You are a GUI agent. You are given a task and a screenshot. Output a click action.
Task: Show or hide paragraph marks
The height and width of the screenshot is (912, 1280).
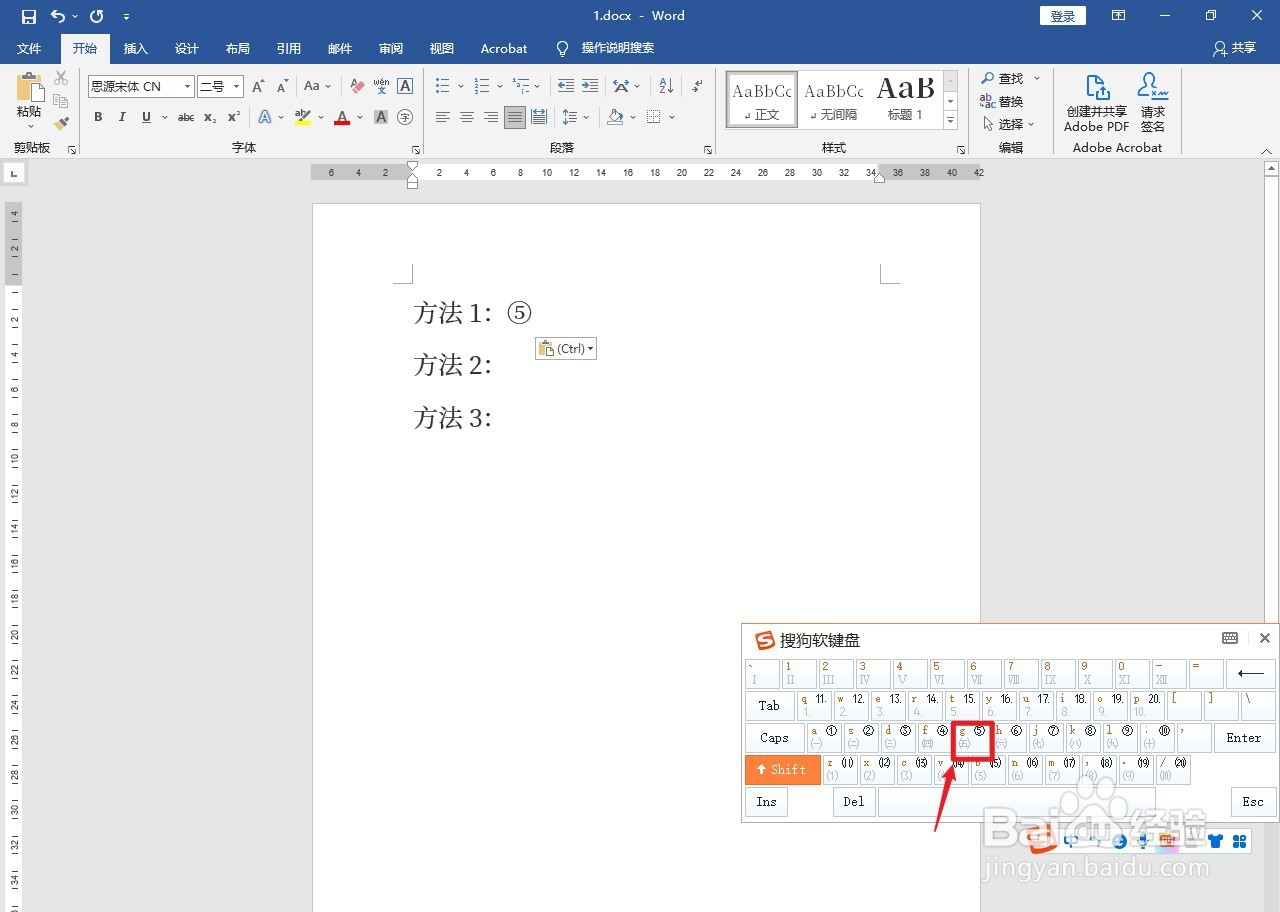(x=697, y=86)
